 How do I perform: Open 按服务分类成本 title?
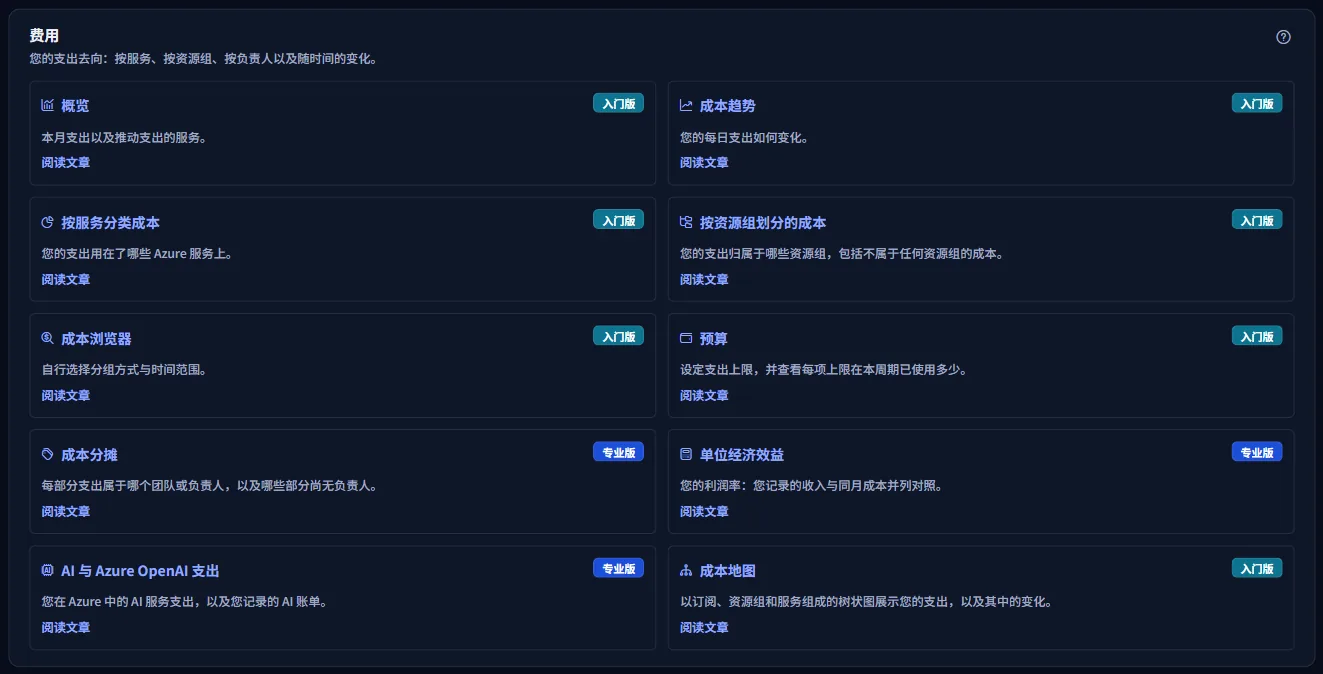click(110, 222)
